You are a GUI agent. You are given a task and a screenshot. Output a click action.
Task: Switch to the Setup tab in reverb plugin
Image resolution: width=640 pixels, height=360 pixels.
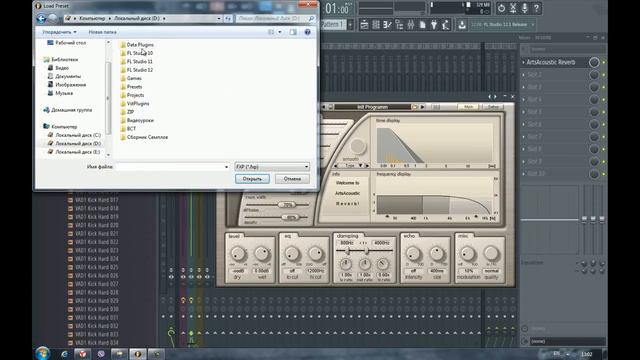493,107
